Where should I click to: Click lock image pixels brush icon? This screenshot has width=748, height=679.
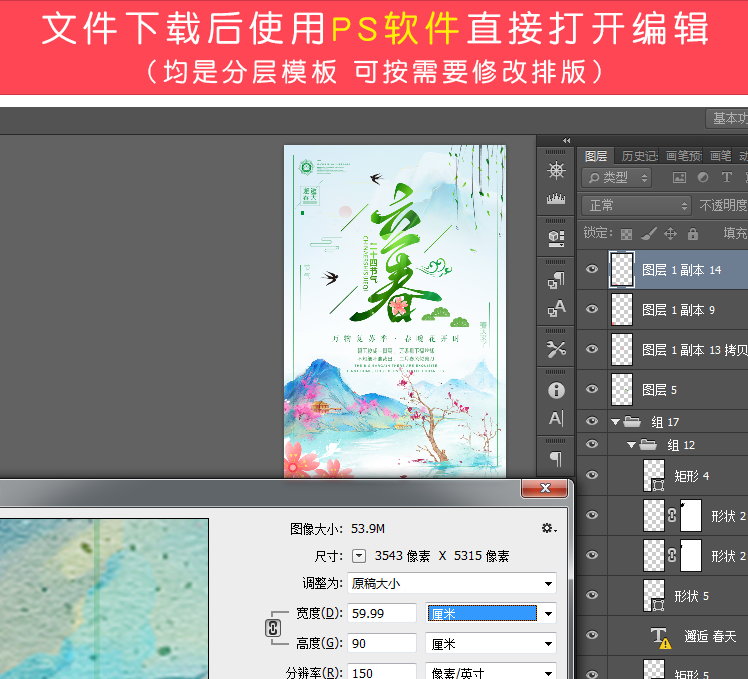[648, 234]
